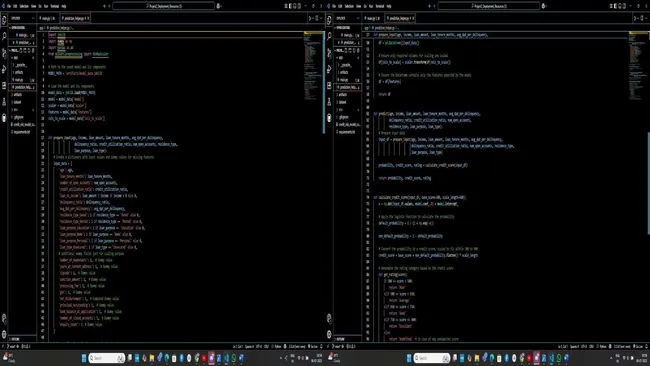Click Python language mode in right status bar
This screenshot has width=650, height=366.
point(602,346)
